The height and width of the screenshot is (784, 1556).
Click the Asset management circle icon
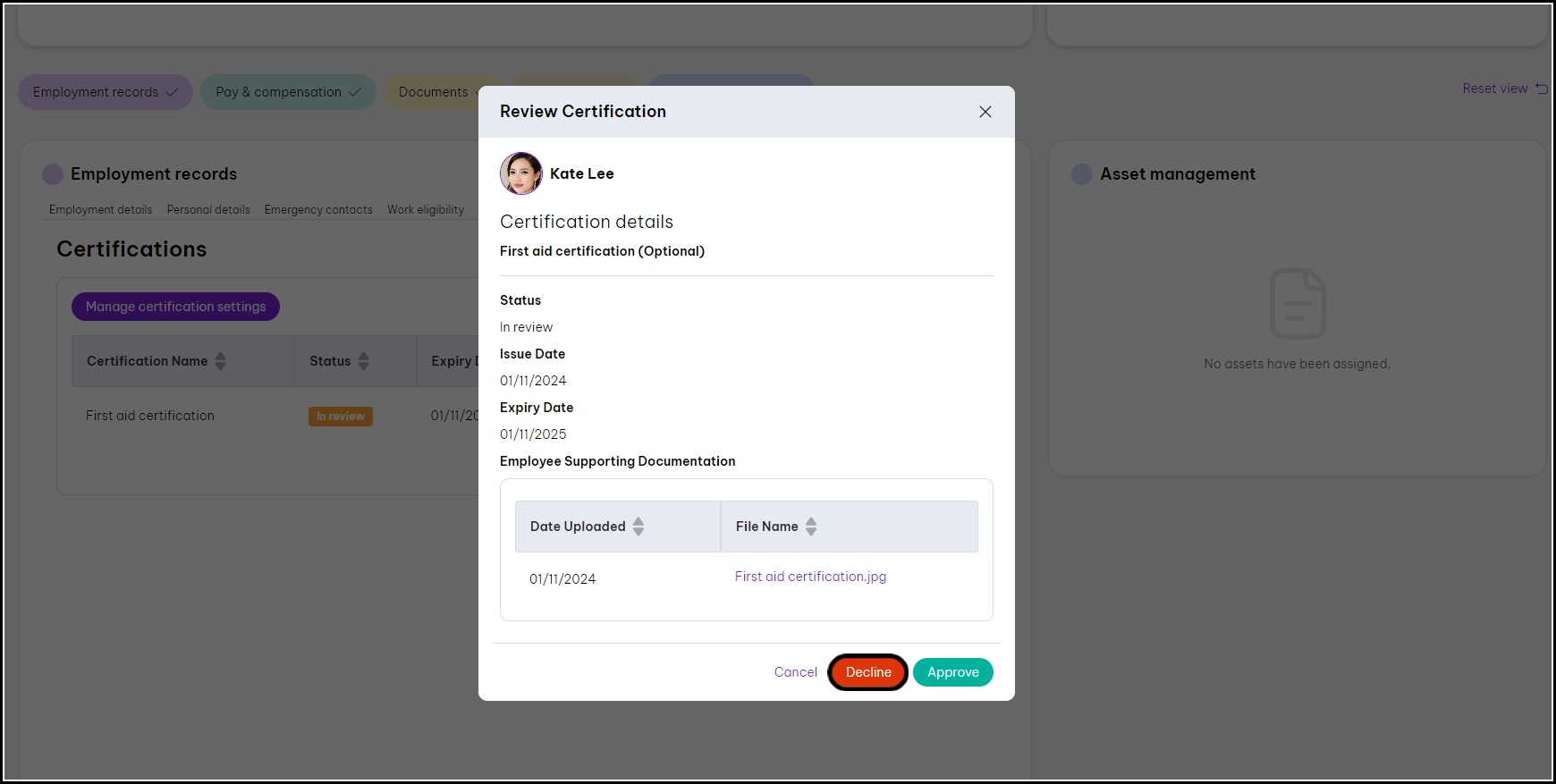point(1082,174)
